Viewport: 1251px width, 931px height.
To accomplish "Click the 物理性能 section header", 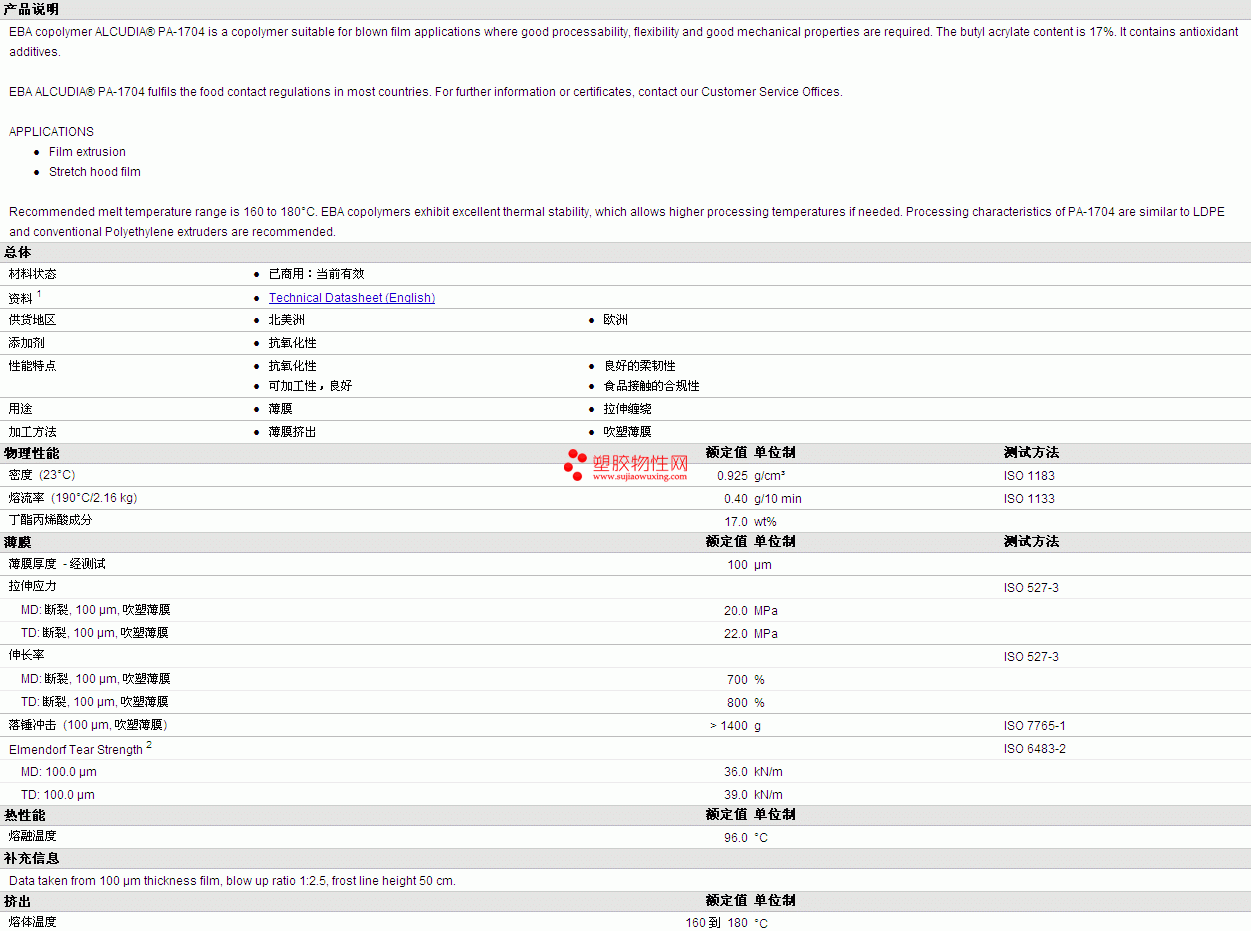I will (x=32, y=453).
